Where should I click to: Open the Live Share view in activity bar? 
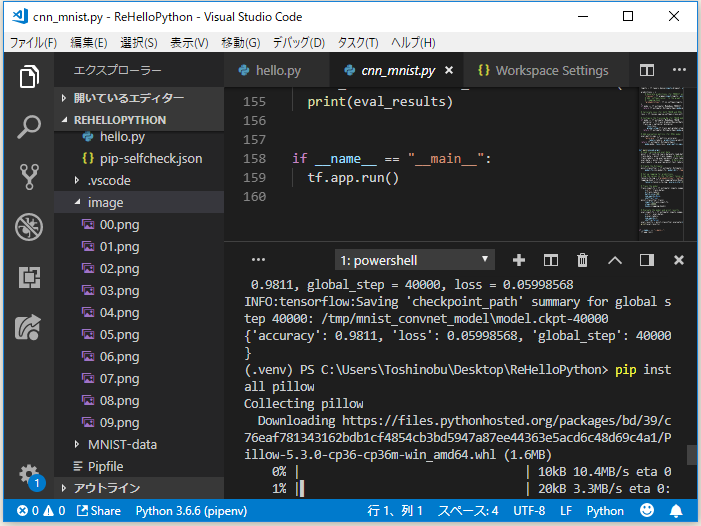(x=28, y=327)
